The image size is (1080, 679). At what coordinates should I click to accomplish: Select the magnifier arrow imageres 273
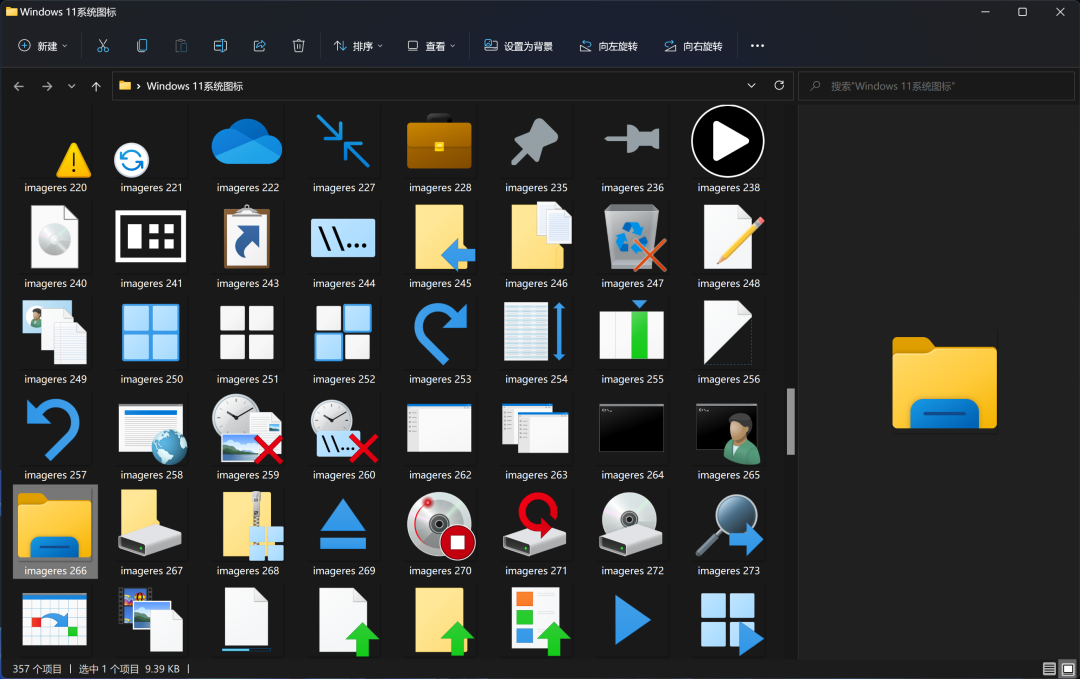pyautogui.click(x=728, y=534)
